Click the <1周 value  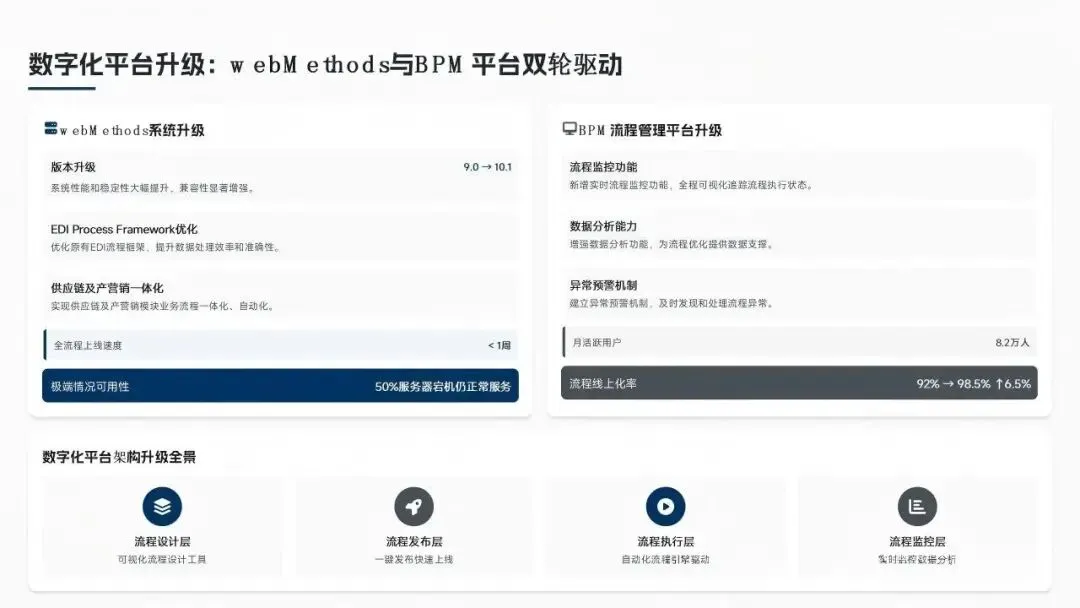click(x=499, y=345)
